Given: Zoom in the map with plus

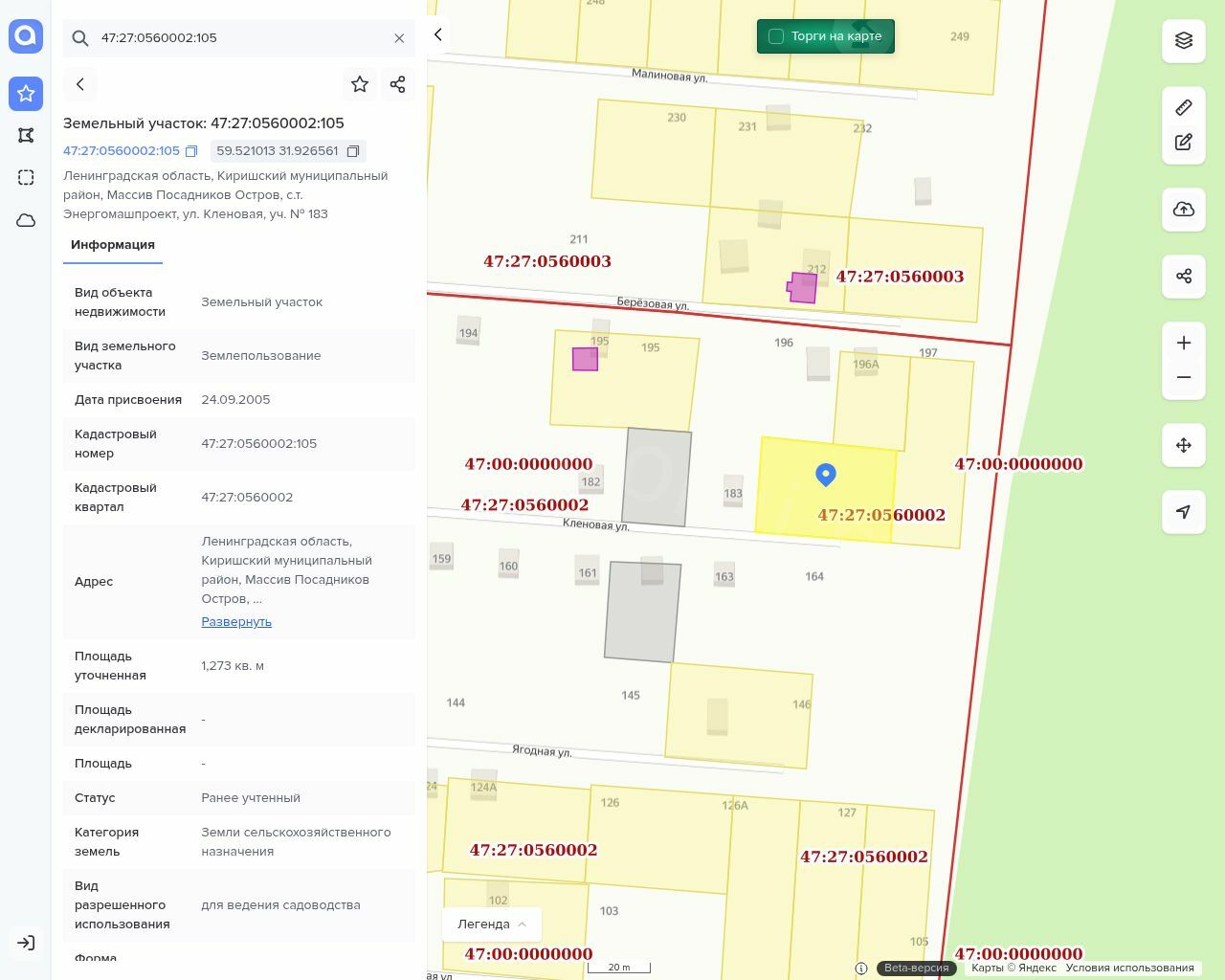Looking at the screenshot, I should pyautogui.click(x=1184, y=343).
